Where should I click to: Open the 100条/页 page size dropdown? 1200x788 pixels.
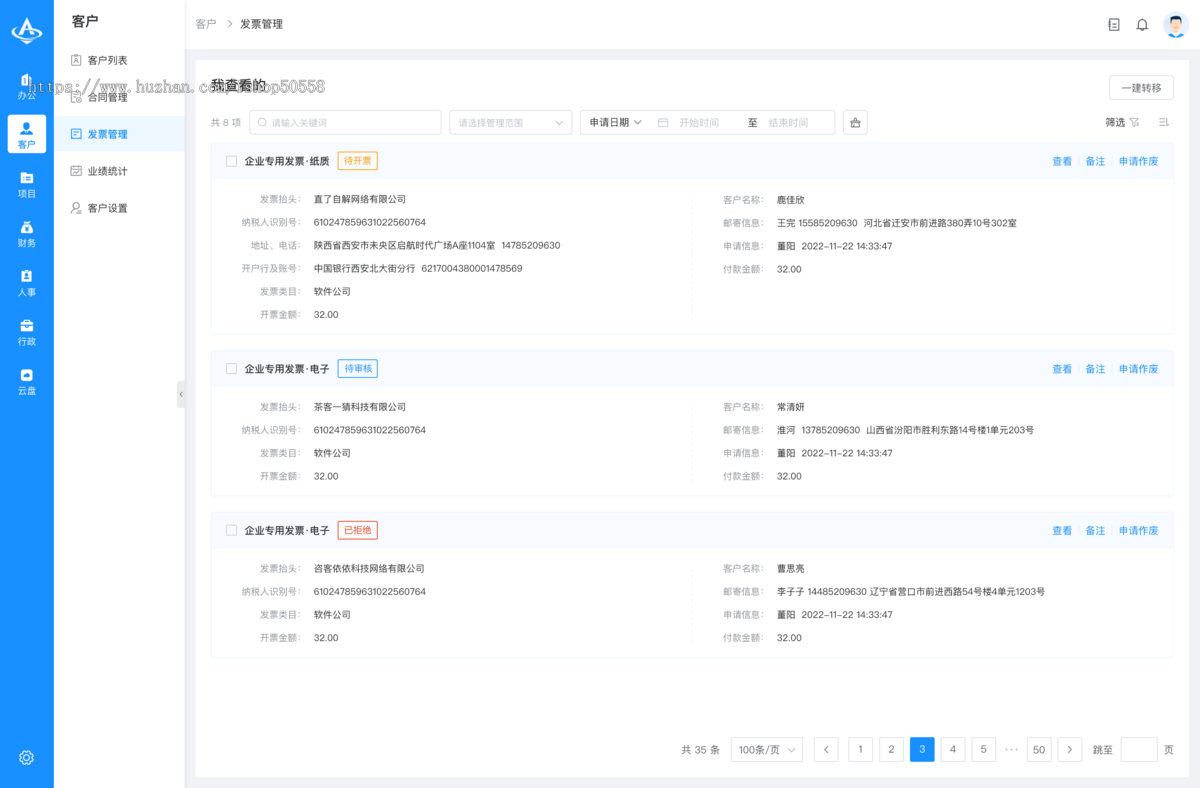click(x=767, y=750)
